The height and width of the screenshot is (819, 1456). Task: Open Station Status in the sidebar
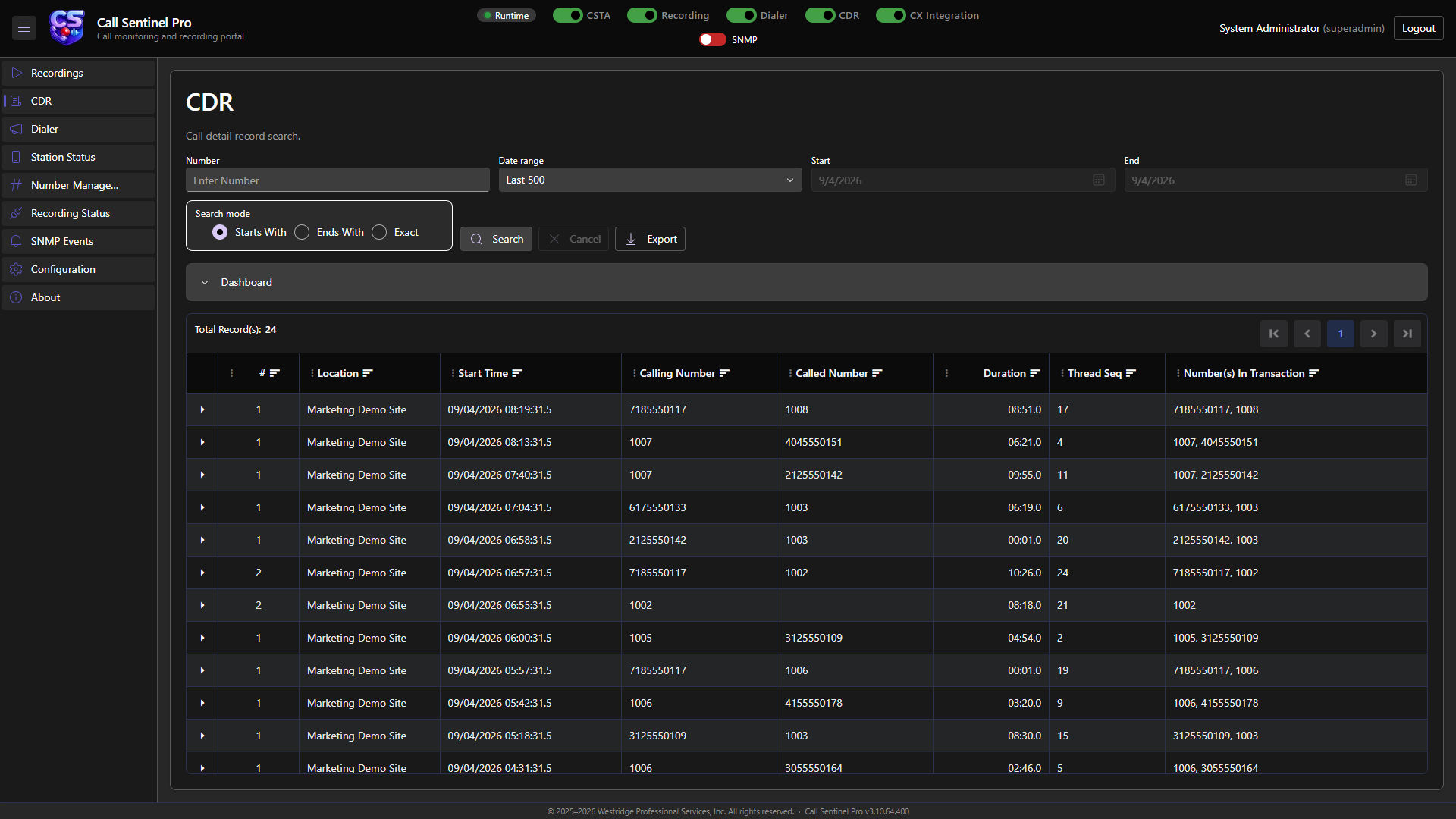click(79, 157)
